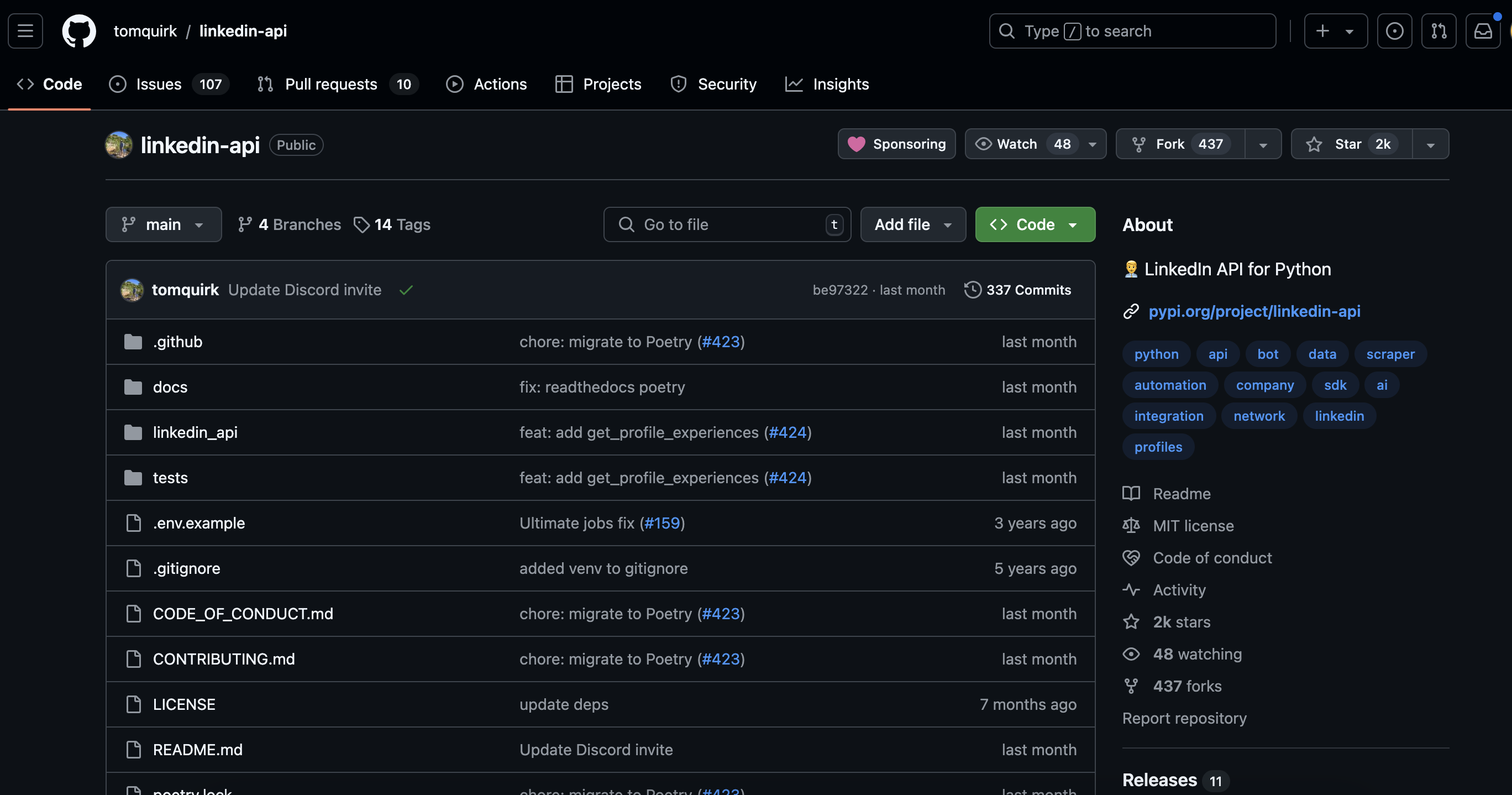The image size is (1512, 795).
Task: Click the GitHub Octocat home logo
Action: pos(78,31)
